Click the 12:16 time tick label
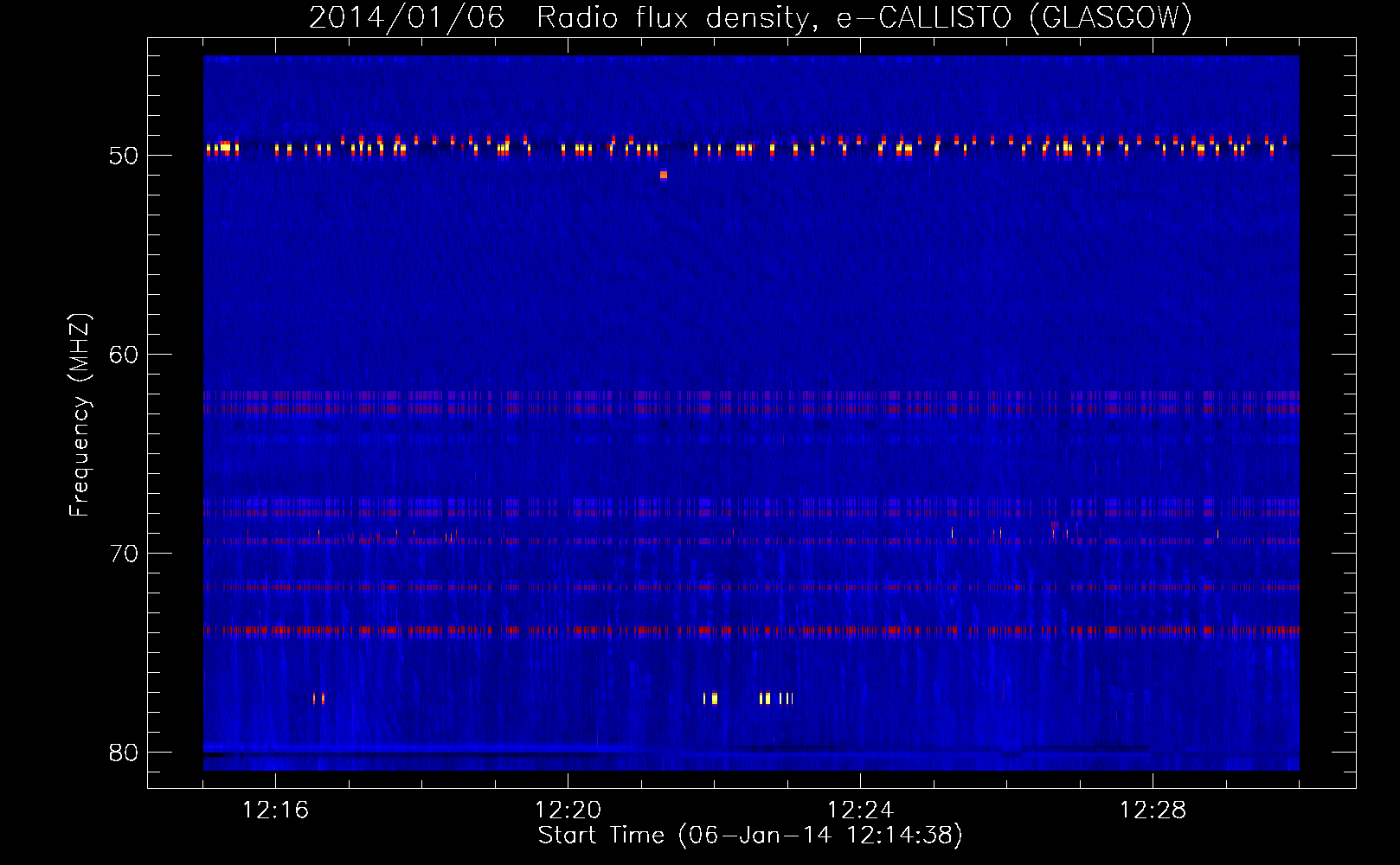The width and height of the screenshot is (1400, 865). pos(275,810)
